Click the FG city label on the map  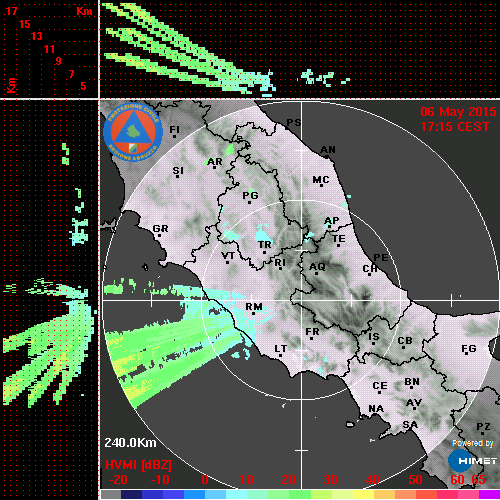pos(469,349)
